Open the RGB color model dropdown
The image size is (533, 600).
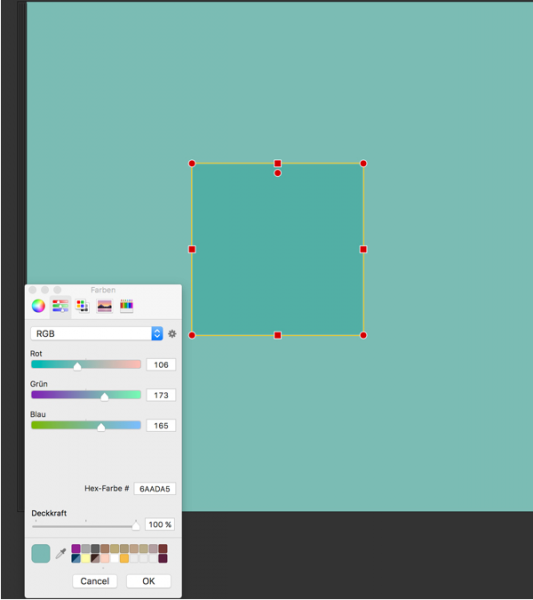point(96,334)
